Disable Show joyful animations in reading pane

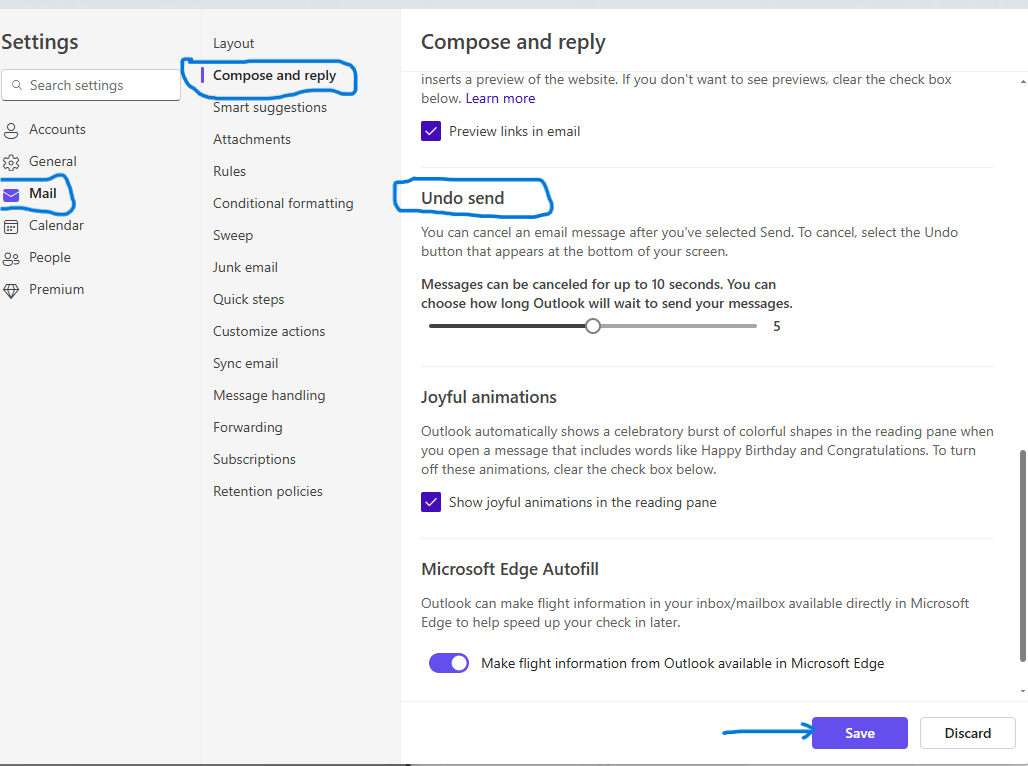point(430,502)
